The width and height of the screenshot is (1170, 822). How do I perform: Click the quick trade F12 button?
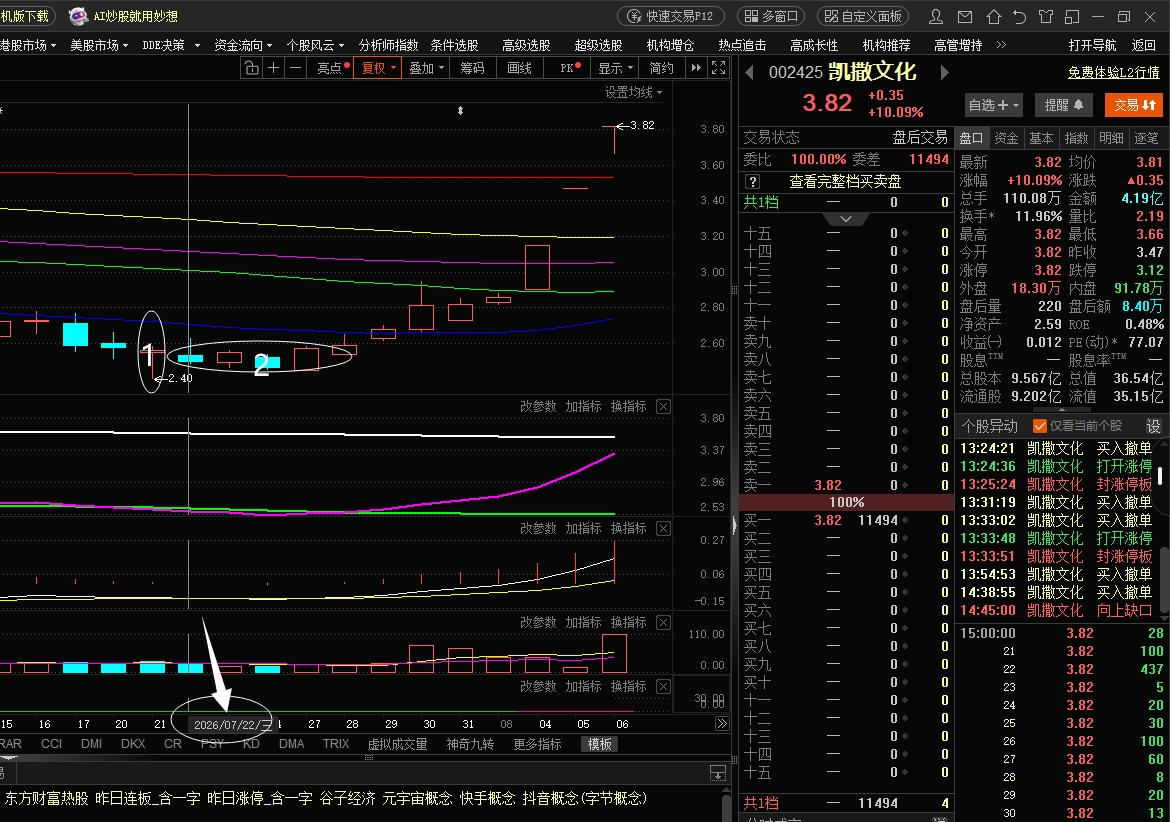670,16
